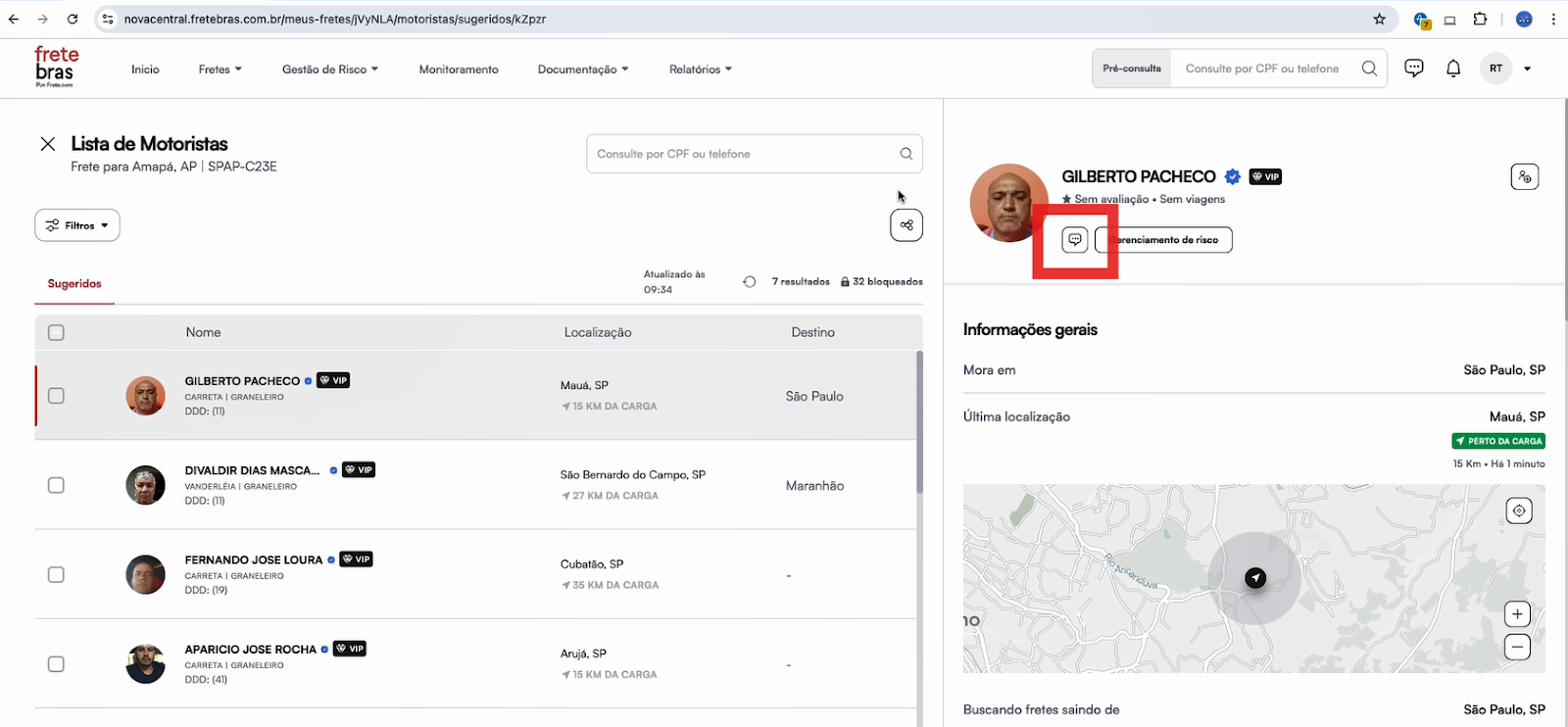
Task: Open the notifications bell in the header
Action: pyautogui.click(x=1453, y=69)
